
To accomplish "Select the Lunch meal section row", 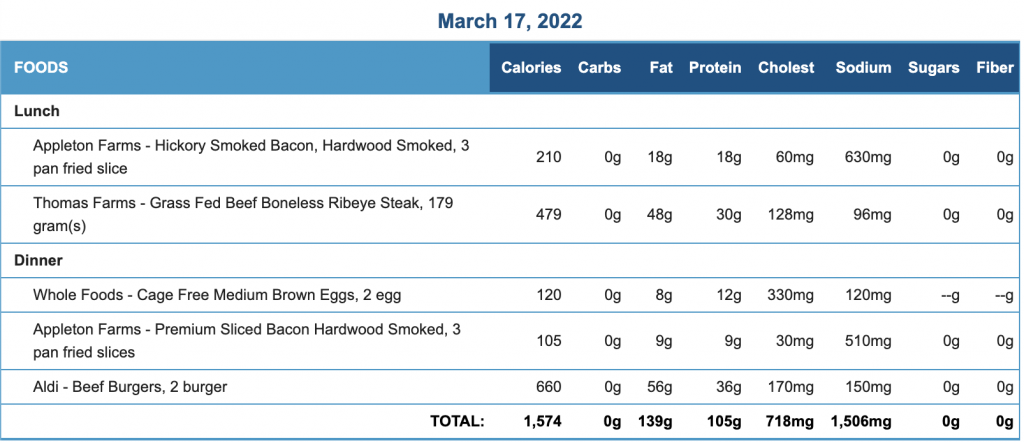I will tap(510, 111).
